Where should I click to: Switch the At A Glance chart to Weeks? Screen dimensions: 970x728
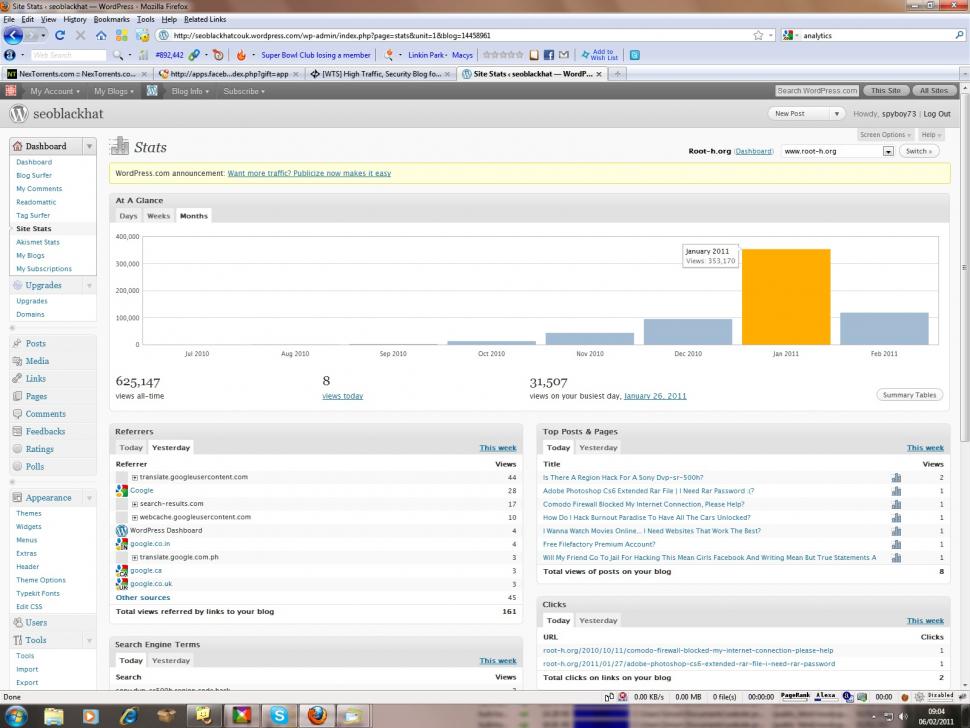coord(158,216)
